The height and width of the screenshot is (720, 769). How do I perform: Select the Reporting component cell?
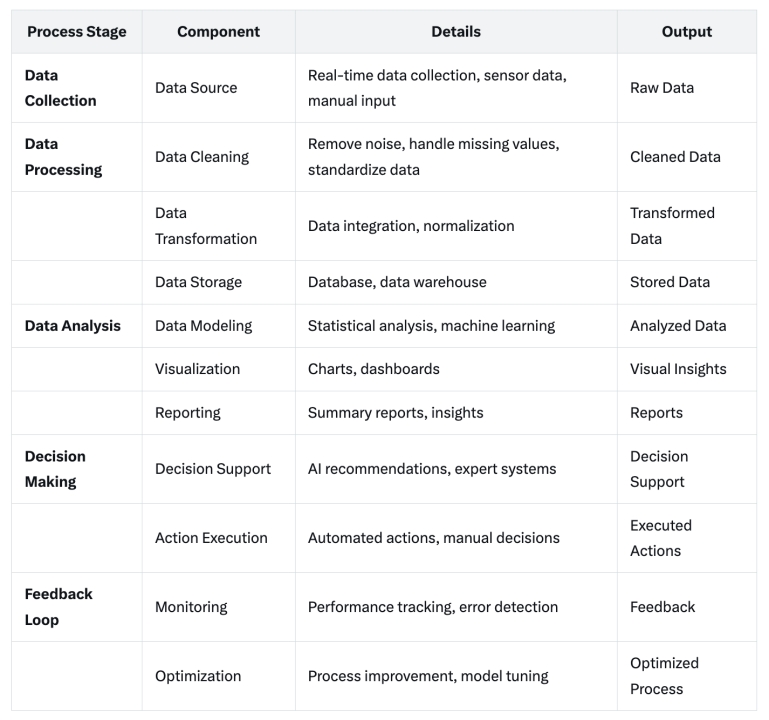[x=188, y=413]
